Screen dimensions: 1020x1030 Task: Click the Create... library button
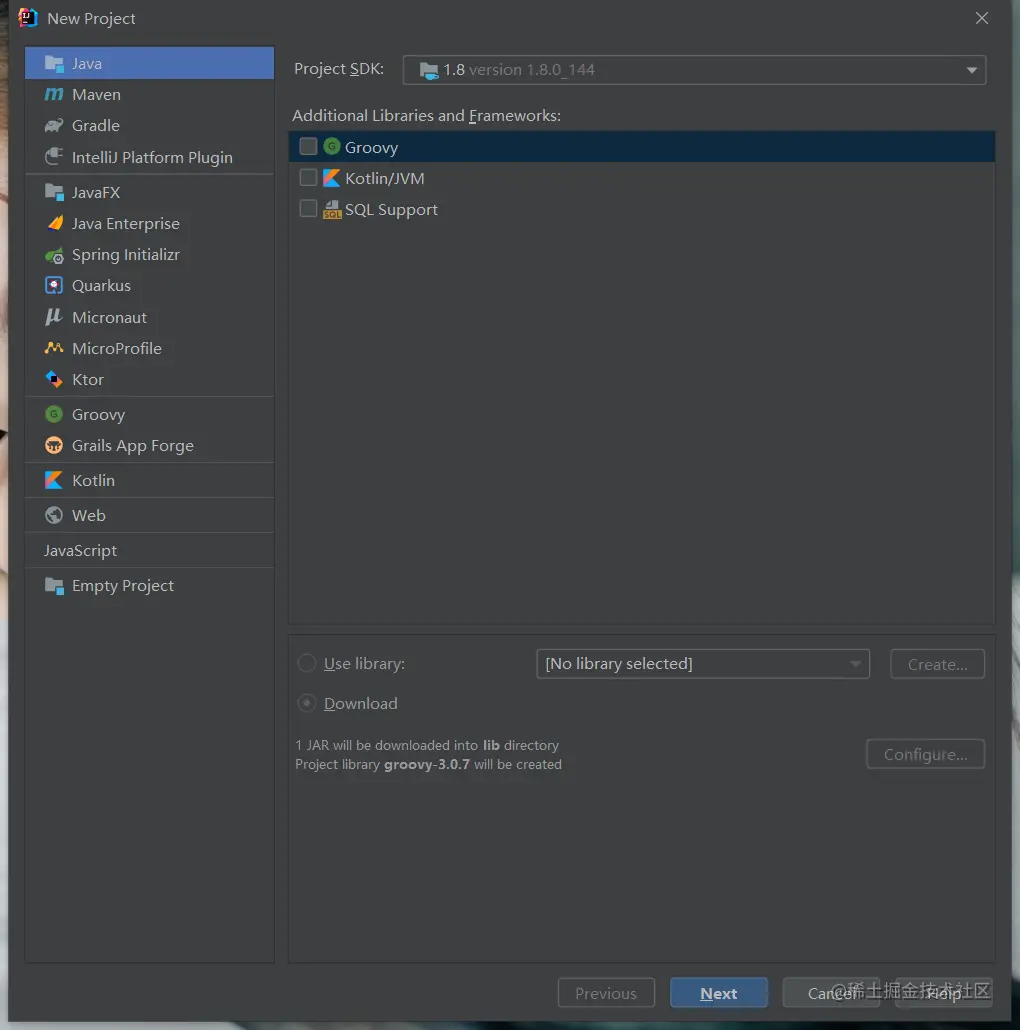tap(937, 664)
